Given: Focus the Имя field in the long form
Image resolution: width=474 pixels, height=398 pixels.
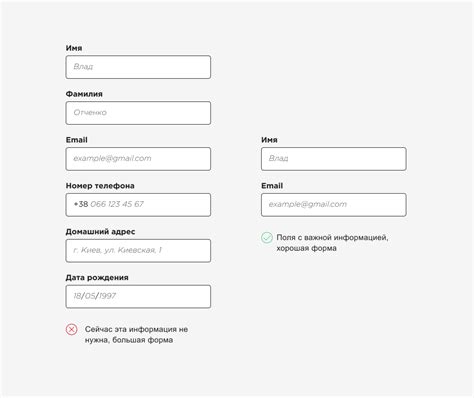Looking at the screenshot, I should pos(138,67).
